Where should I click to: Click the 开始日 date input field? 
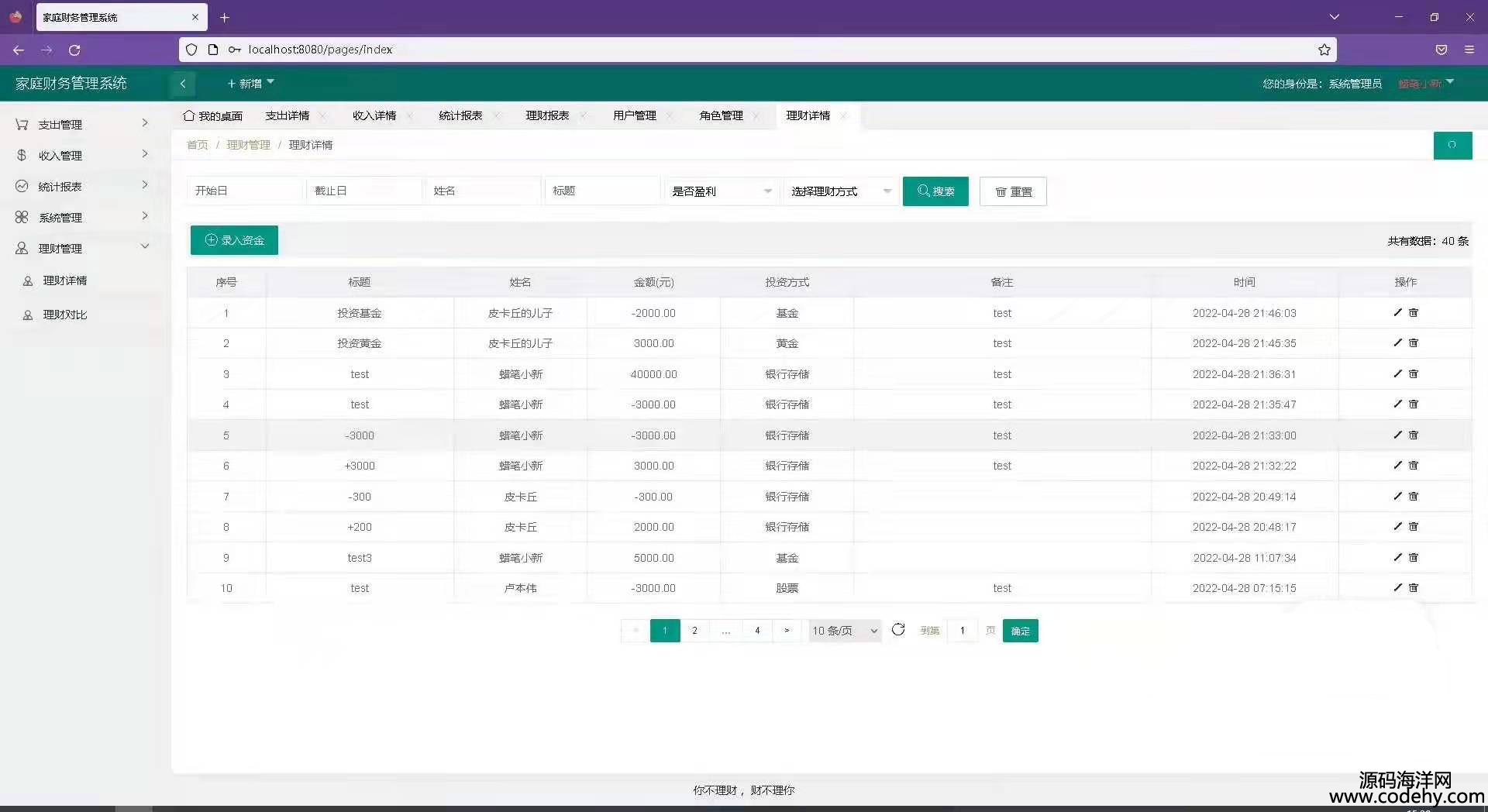click(x=244, y=191)
